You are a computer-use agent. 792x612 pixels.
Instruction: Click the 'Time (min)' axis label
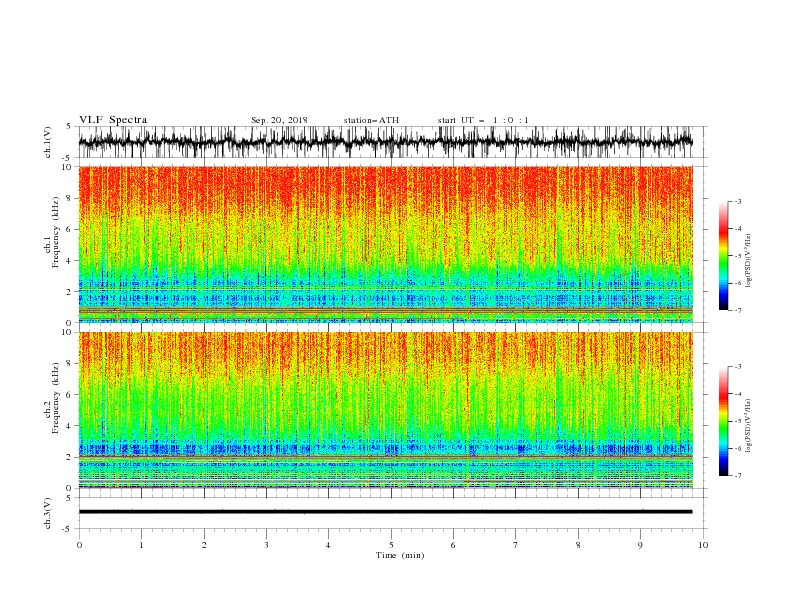pyautogui.click(x=400, y=555)
